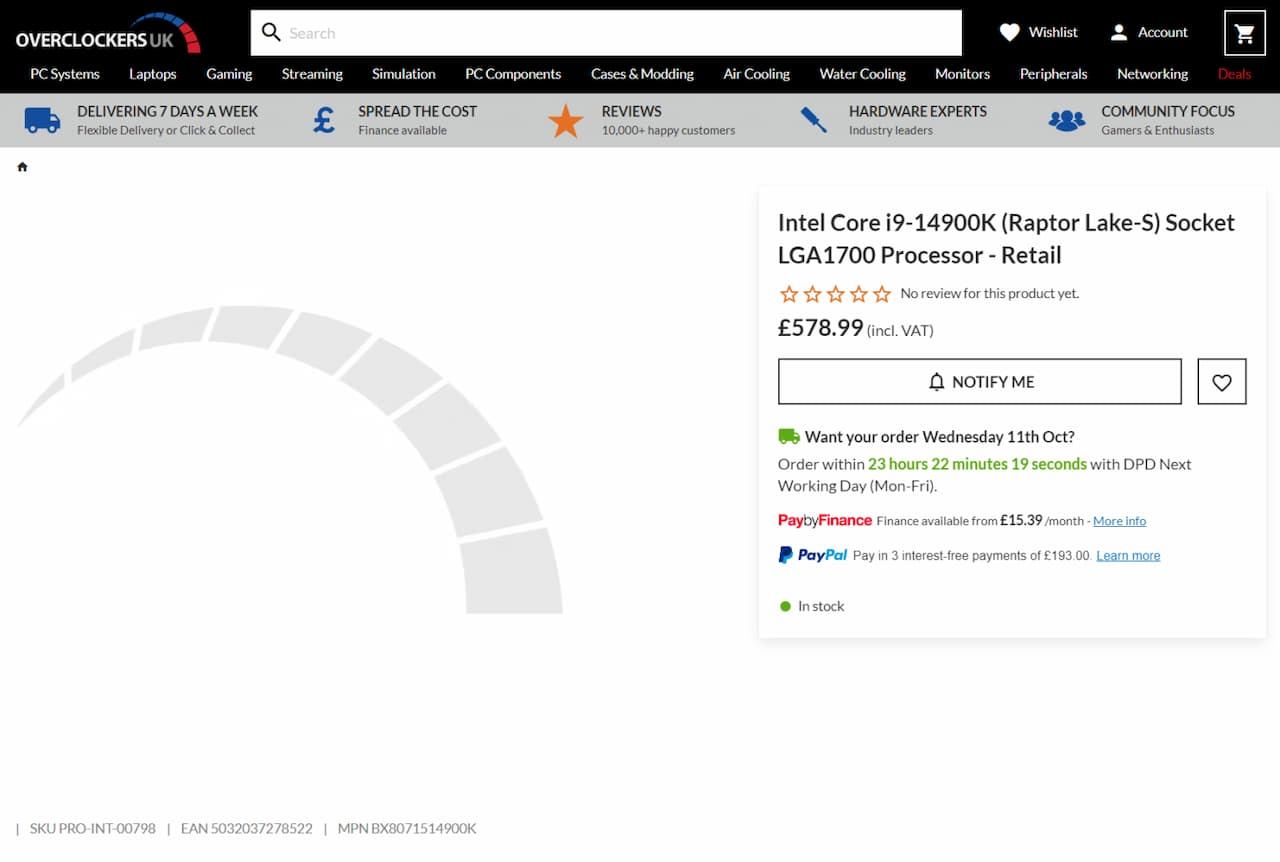
Task: Click the PaybyFinance logo
Action: point(825,520)
